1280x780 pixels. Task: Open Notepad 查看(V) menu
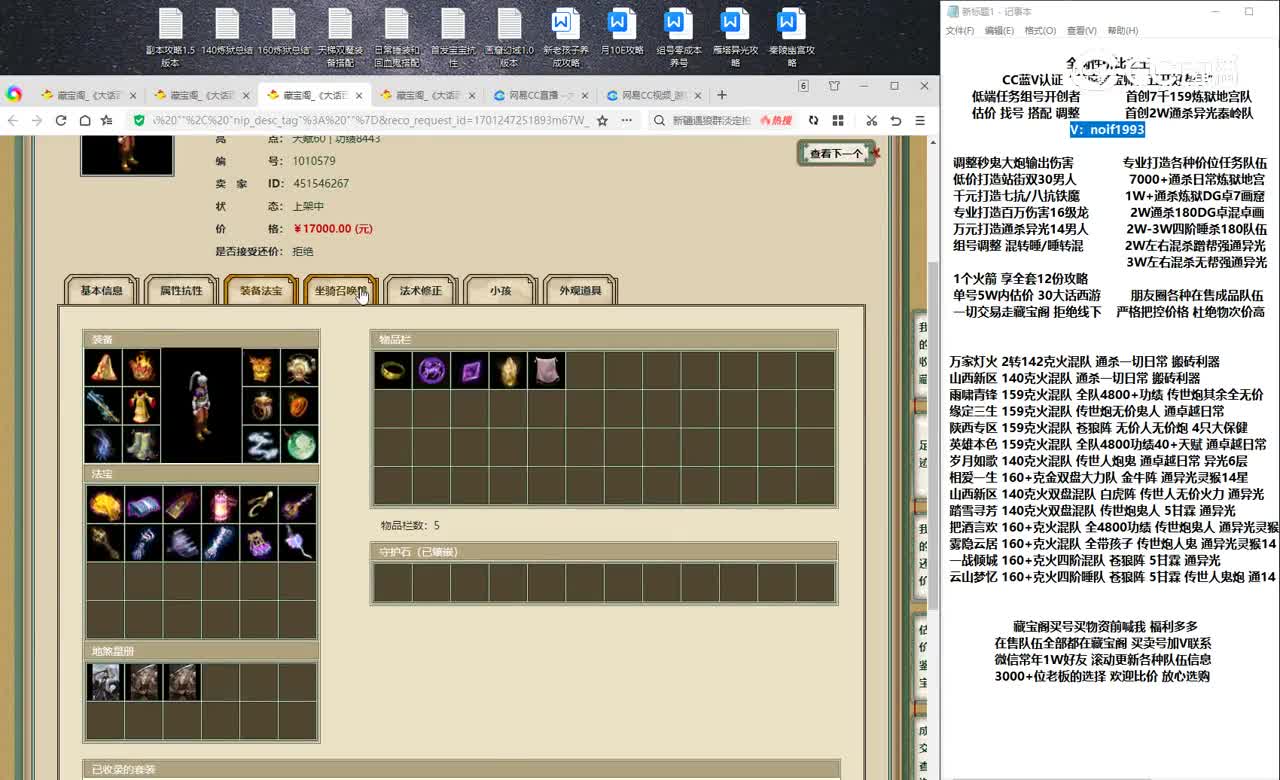click(1081, 31)
